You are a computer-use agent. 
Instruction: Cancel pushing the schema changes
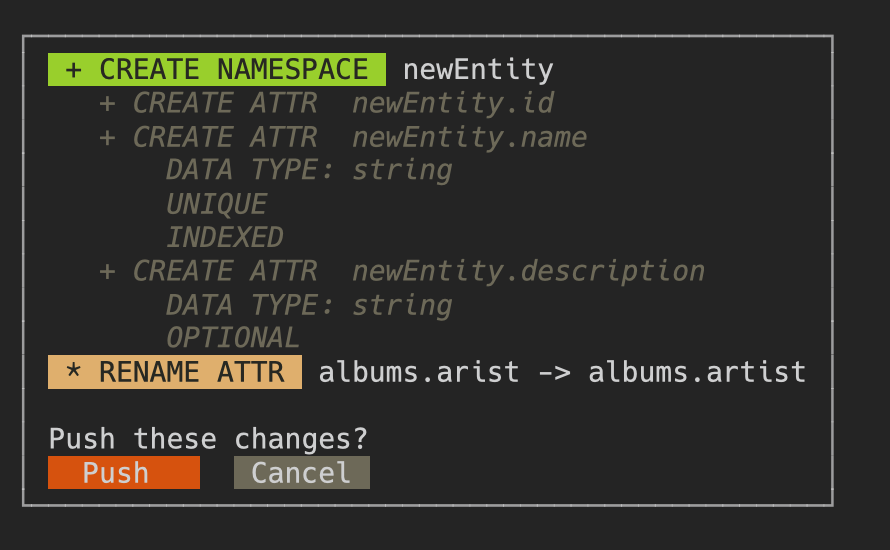(301, 473)
